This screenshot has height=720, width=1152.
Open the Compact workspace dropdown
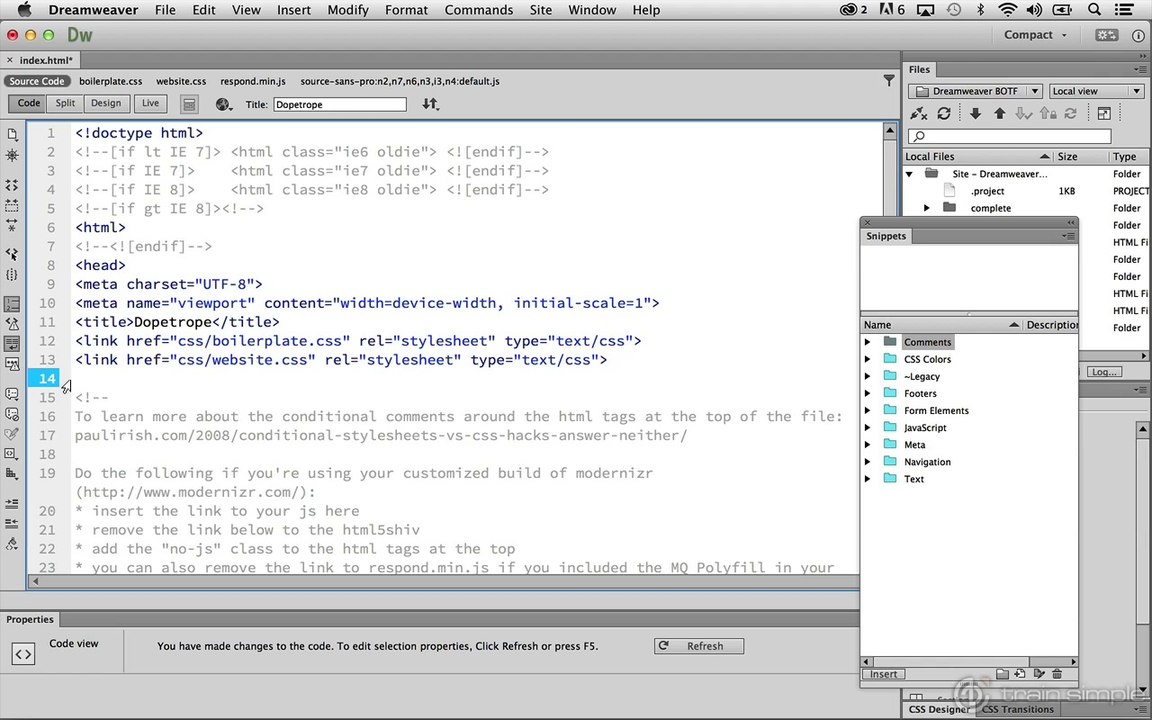tap(1035, 35)
